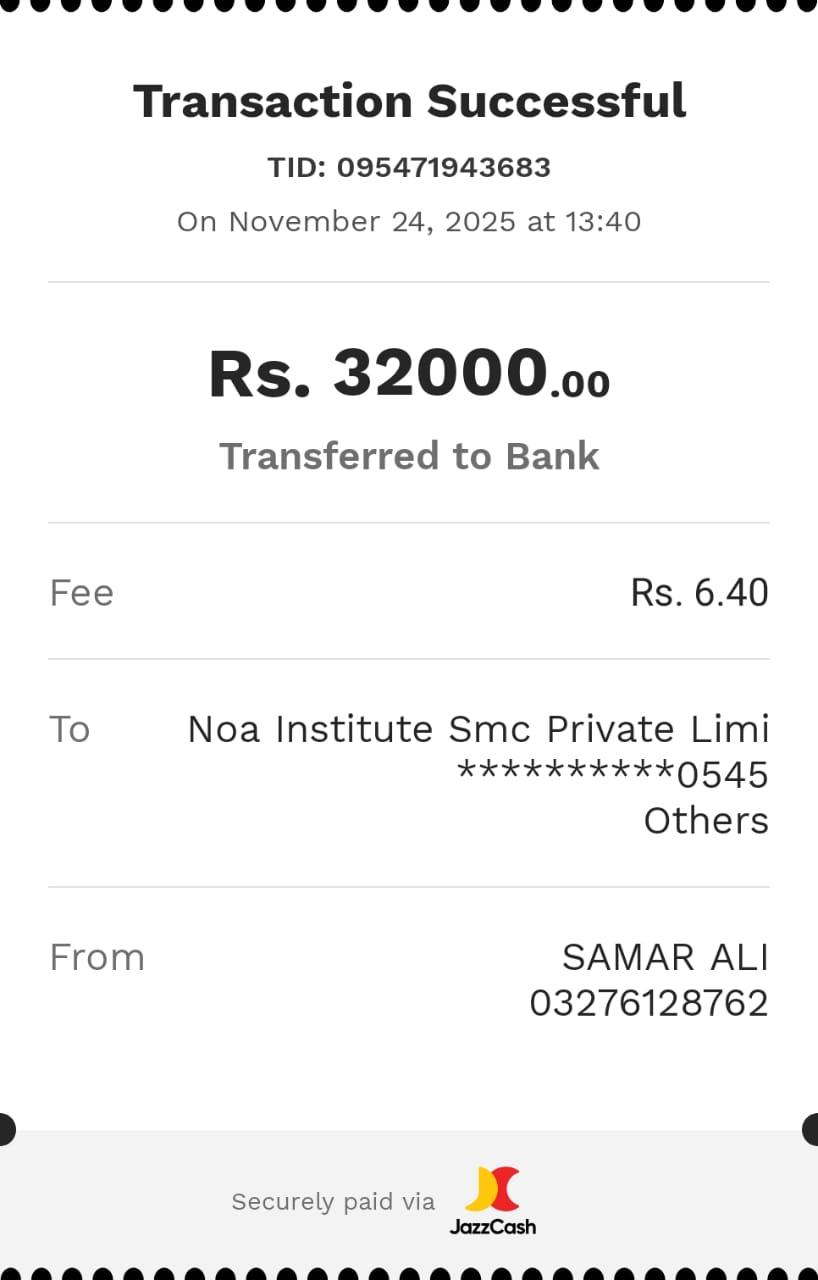Click the JazzCash wordmark text under the logo
Image resolution: width=818 pixels, height=1280 pixels.
492,1226
